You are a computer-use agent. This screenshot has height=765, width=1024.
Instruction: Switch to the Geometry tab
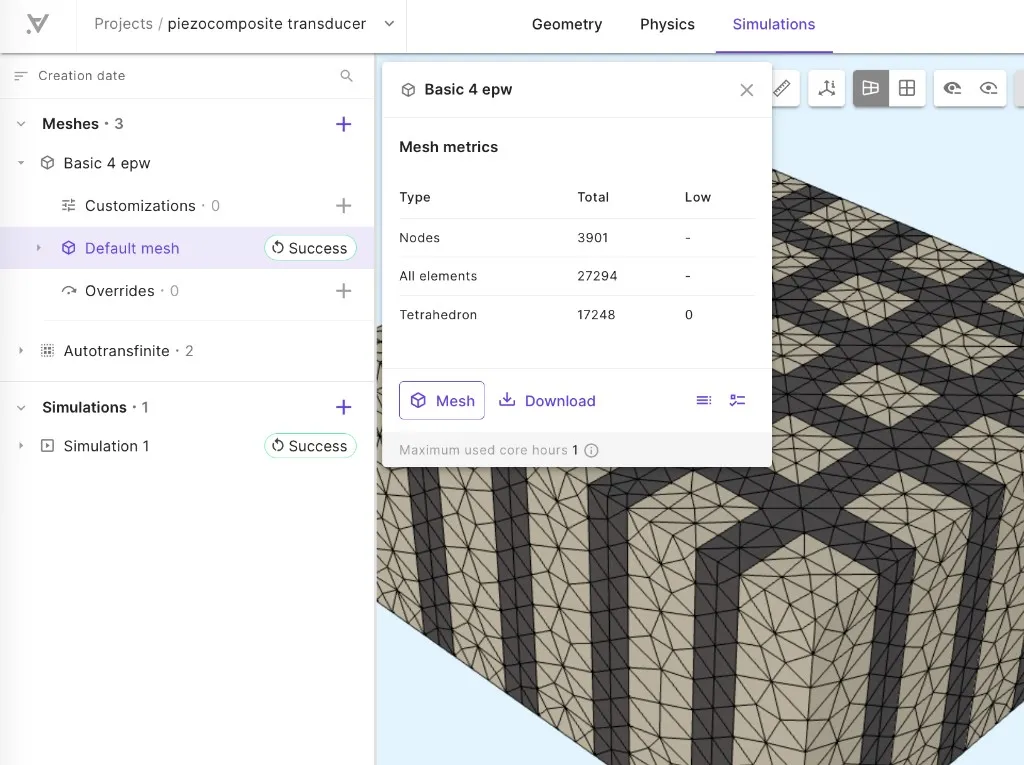(x=567, y=24)
